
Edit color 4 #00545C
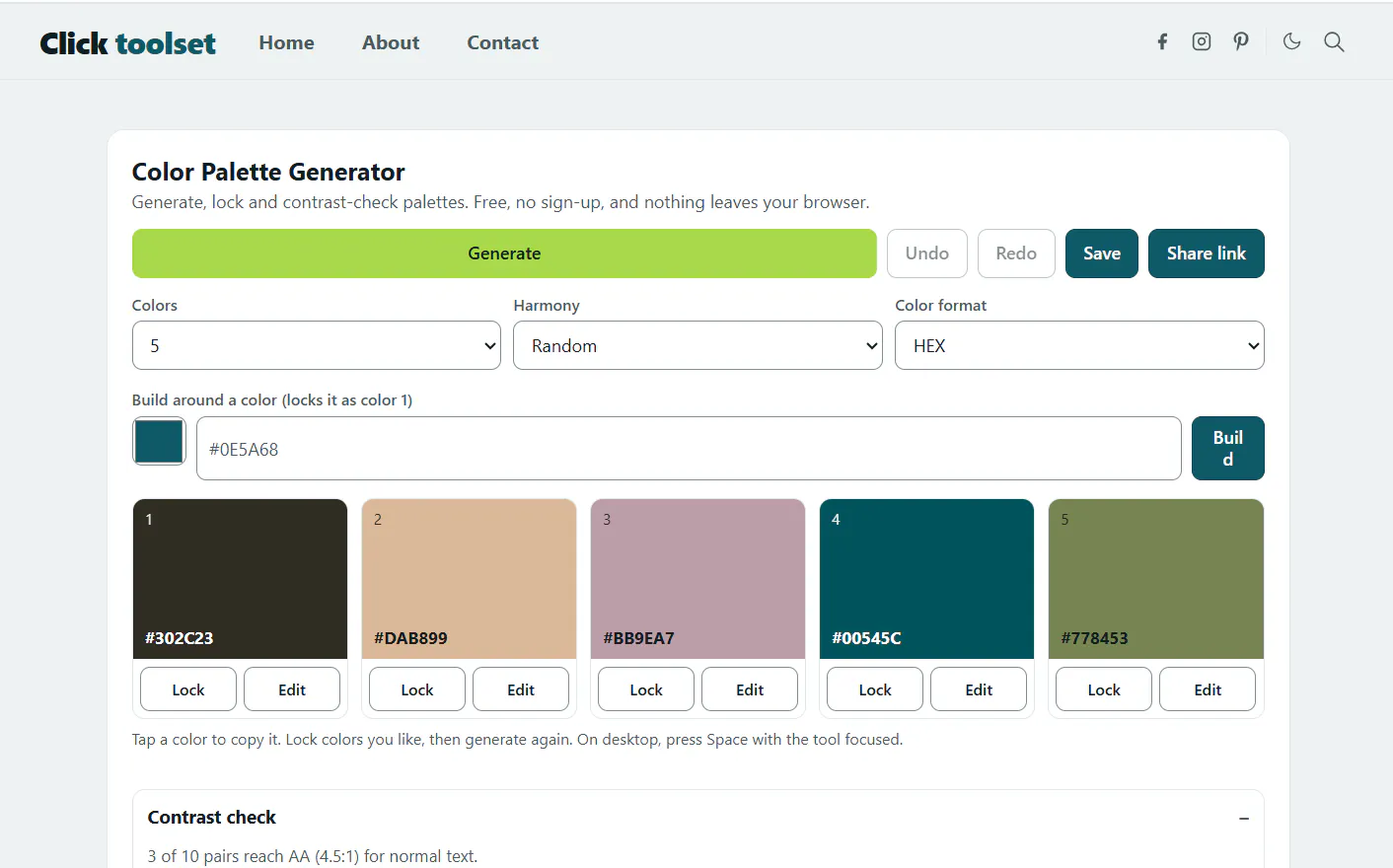[979, 689]
